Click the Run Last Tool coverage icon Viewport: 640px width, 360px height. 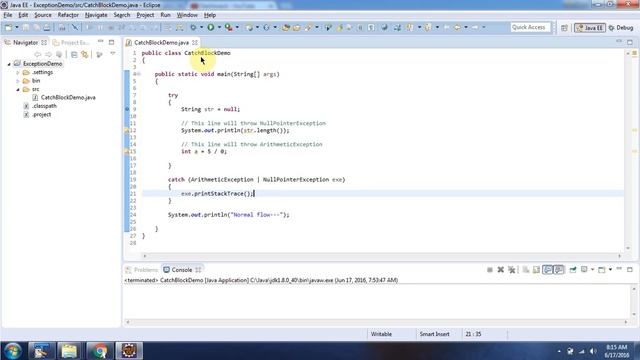tap(229, 27)
